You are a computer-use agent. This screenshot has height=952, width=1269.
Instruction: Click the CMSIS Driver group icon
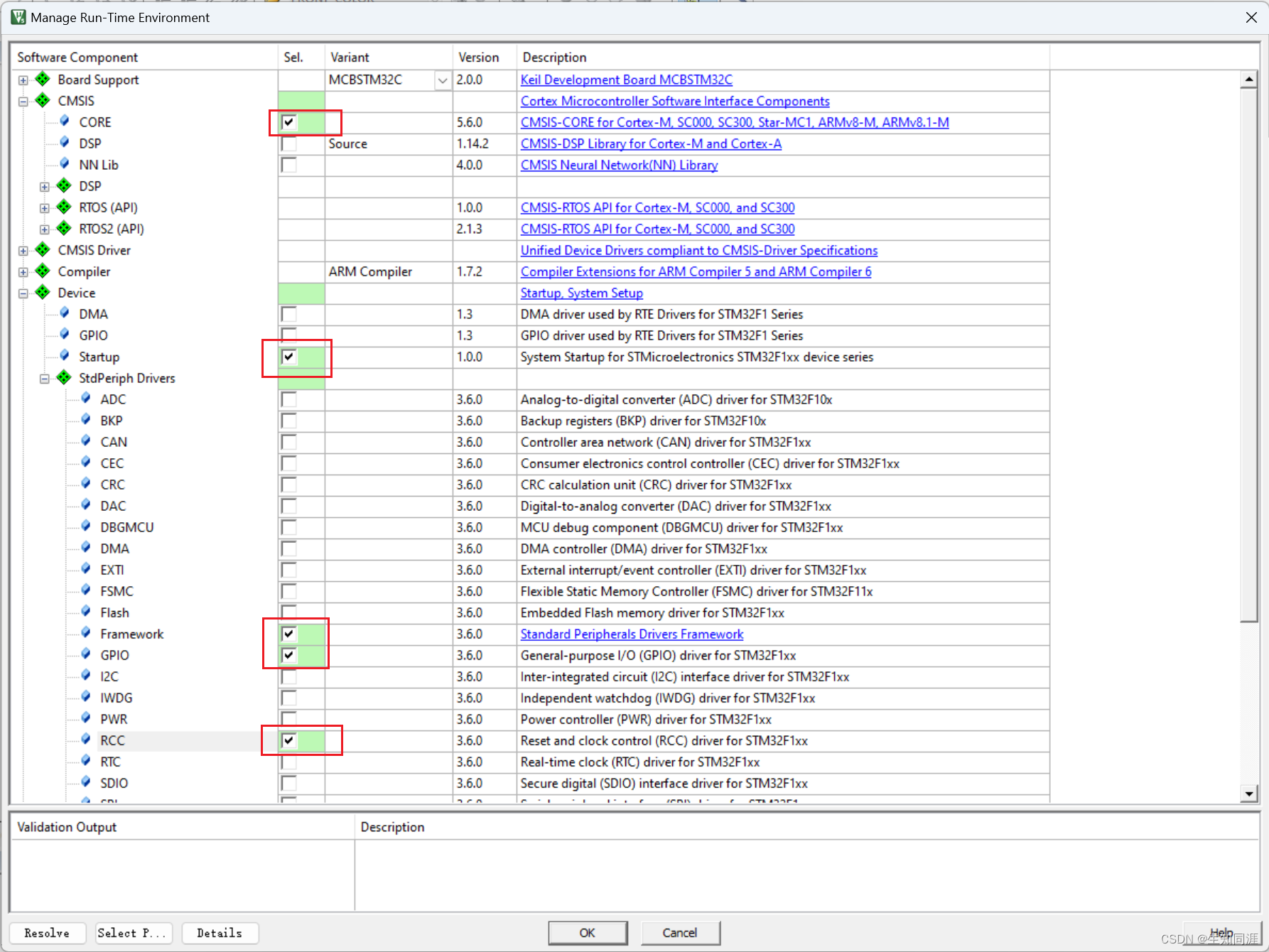[x=42, y=250]
